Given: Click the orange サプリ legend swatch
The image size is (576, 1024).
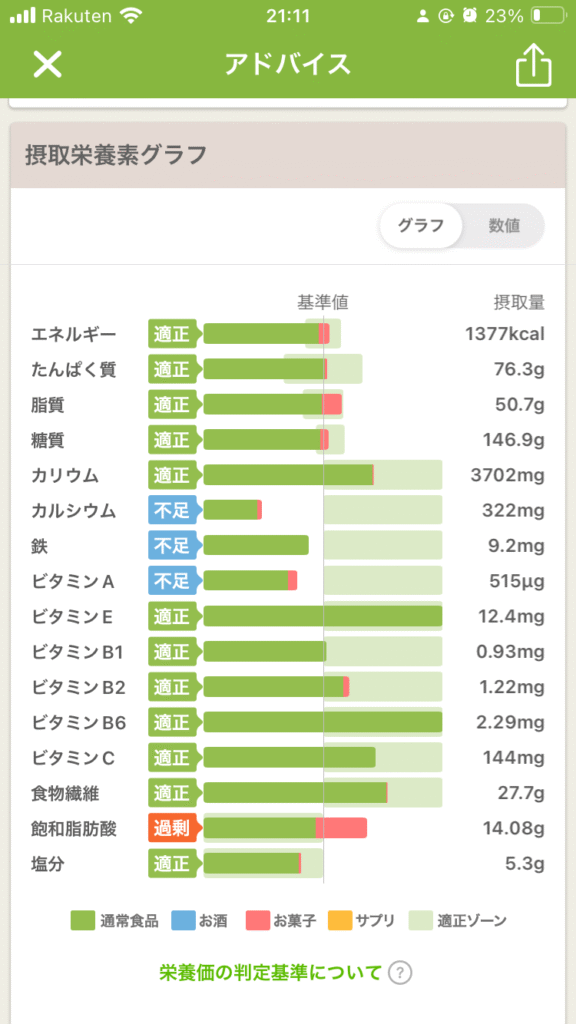Looking at the screenshot, I should pos(340,921).
